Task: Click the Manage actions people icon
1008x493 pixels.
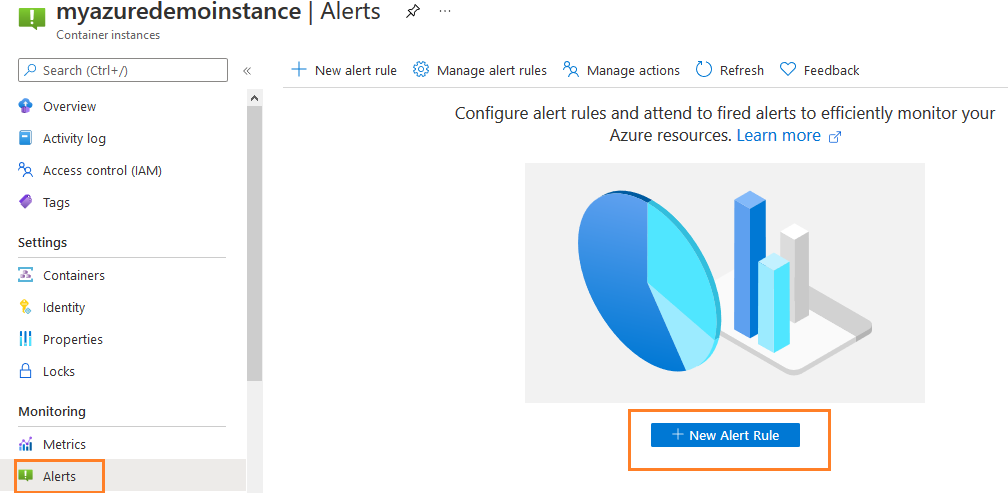Action: pyautogui.click(x=571, y=70)
